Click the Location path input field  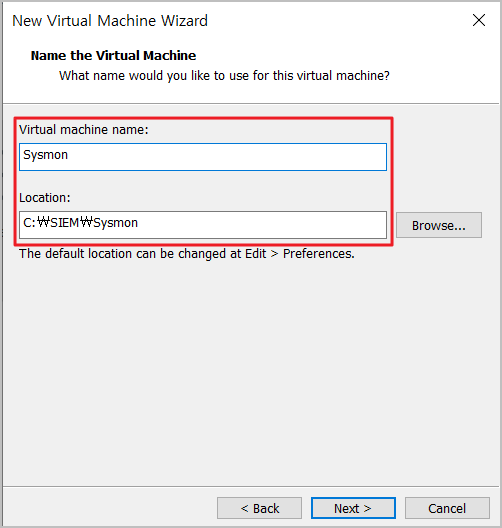pos(203,225)
